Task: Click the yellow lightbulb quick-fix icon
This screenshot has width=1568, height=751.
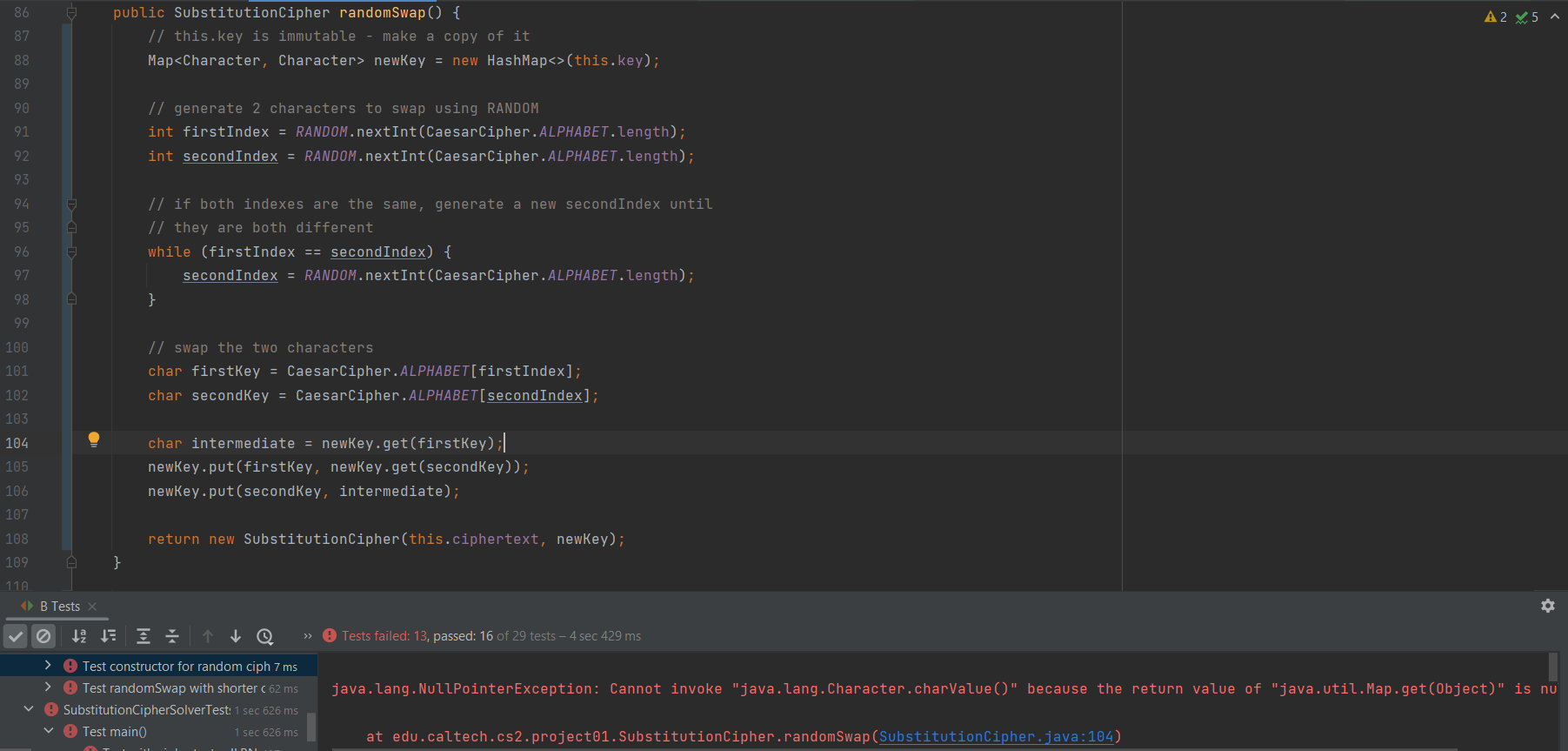Action: 94,439
